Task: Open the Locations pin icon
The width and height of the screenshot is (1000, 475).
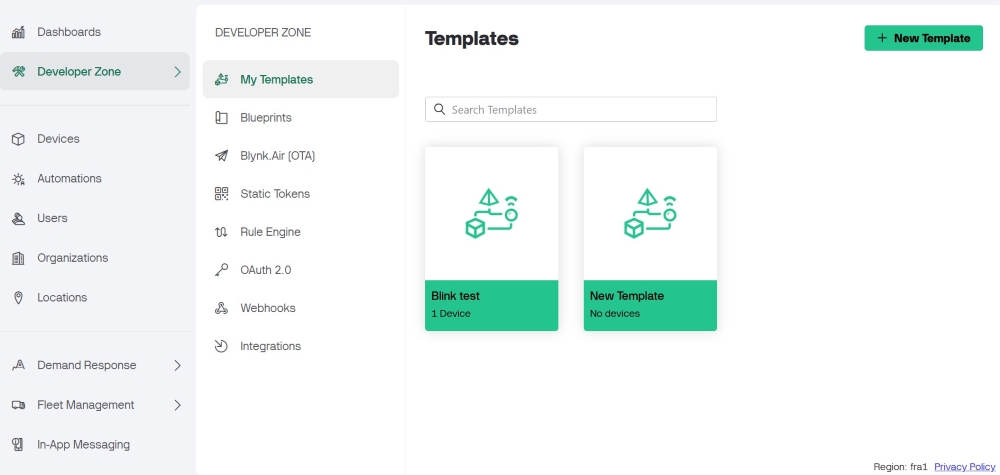Action: [18, 298]
